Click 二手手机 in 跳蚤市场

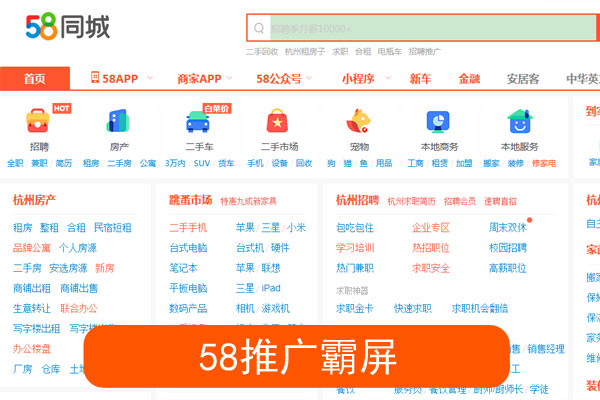[188, 228]
